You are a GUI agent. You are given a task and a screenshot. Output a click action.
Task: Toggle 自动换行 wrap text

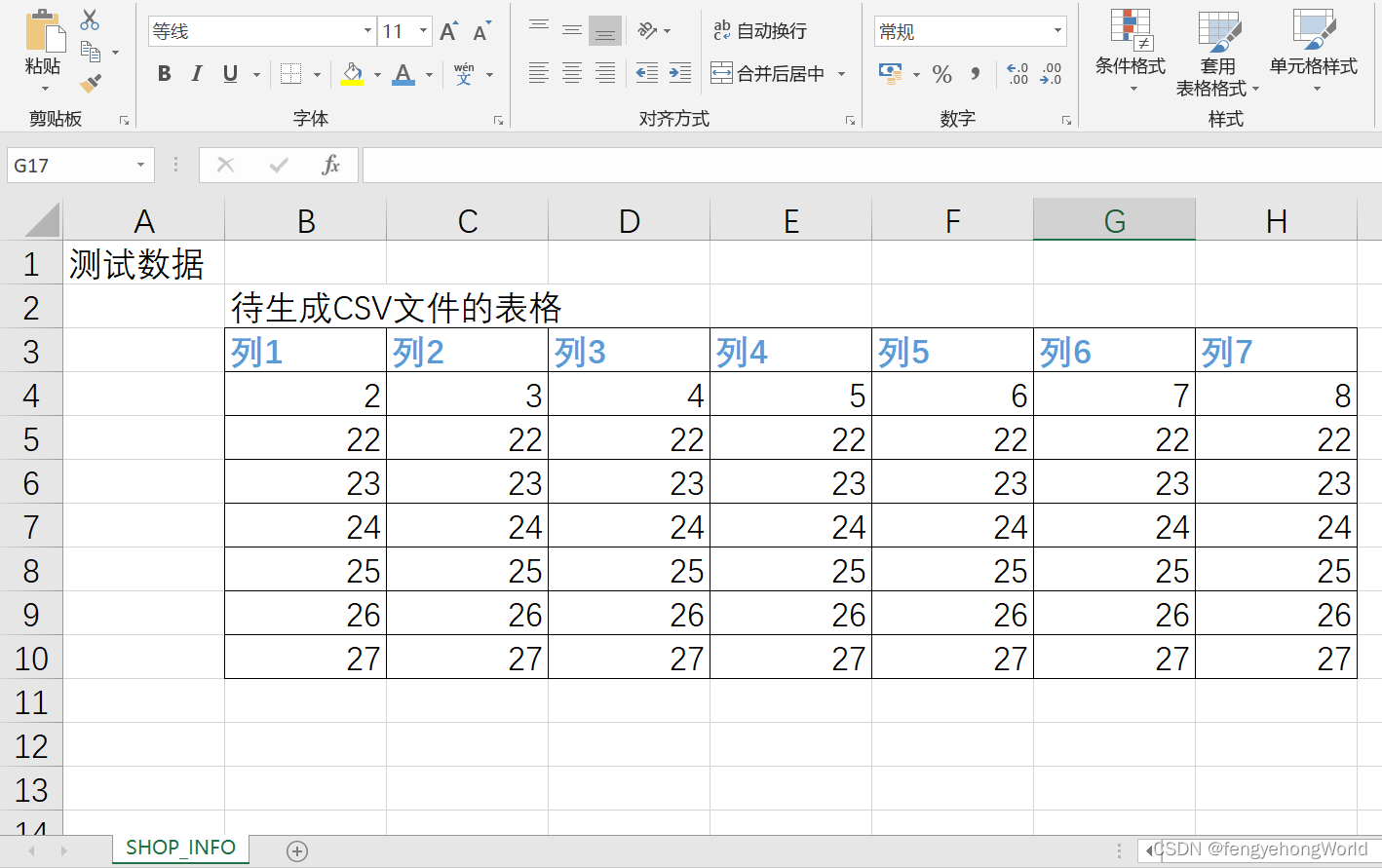[760, 30]
